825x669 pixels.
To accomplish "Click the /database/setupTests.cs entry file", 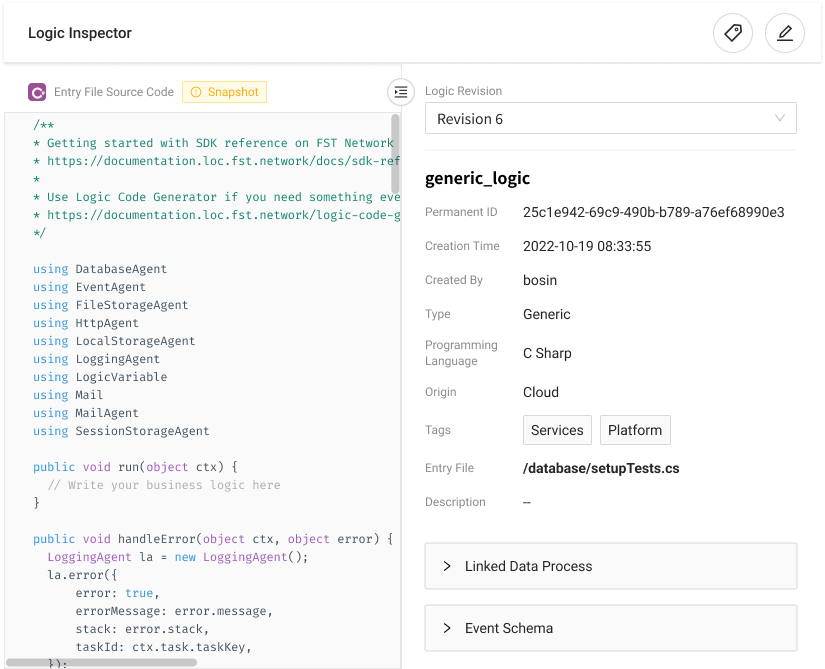I will pos(601,468).
